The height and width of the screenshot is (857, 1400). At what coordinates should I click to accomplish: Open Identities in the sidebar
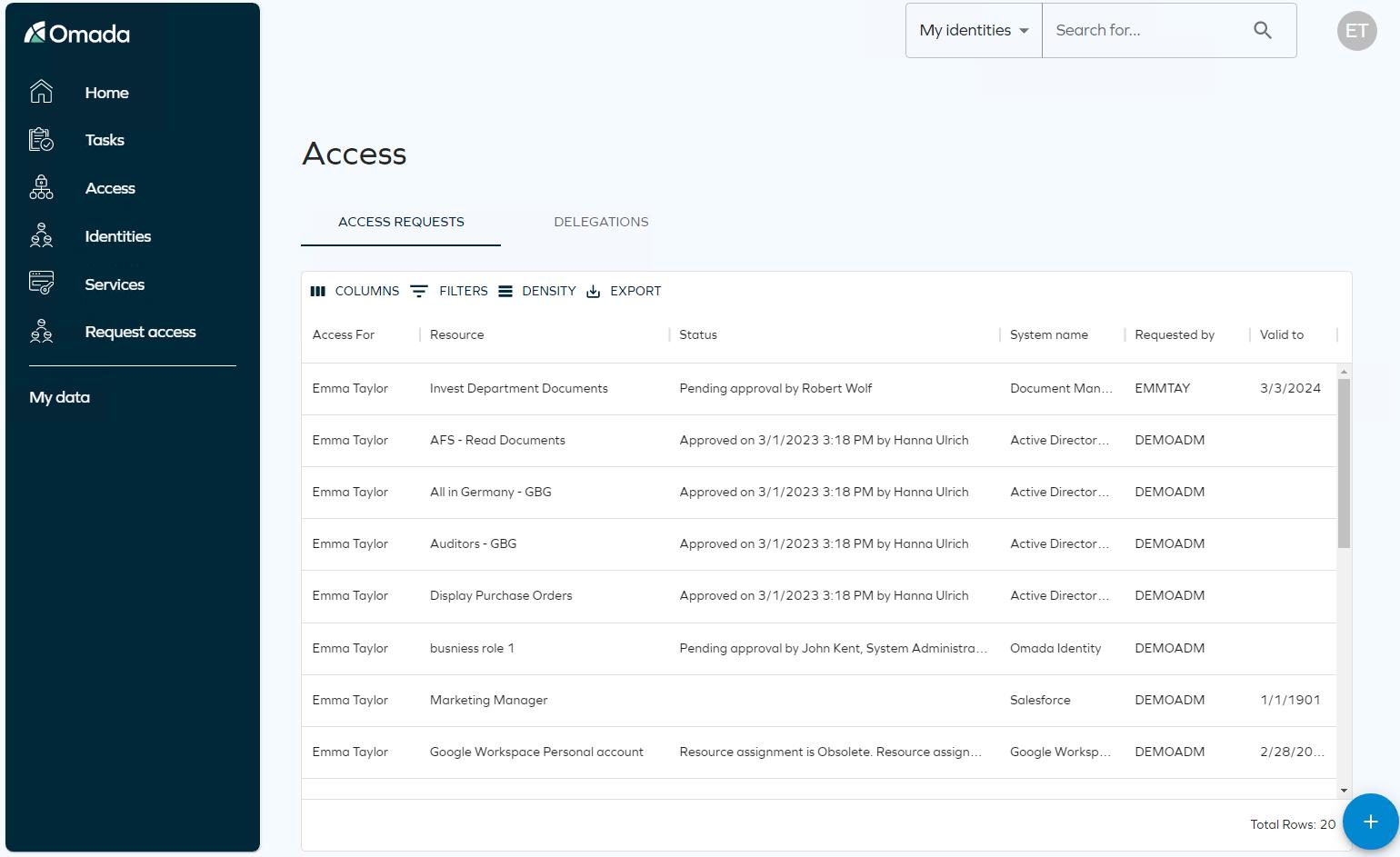(118, 236)
